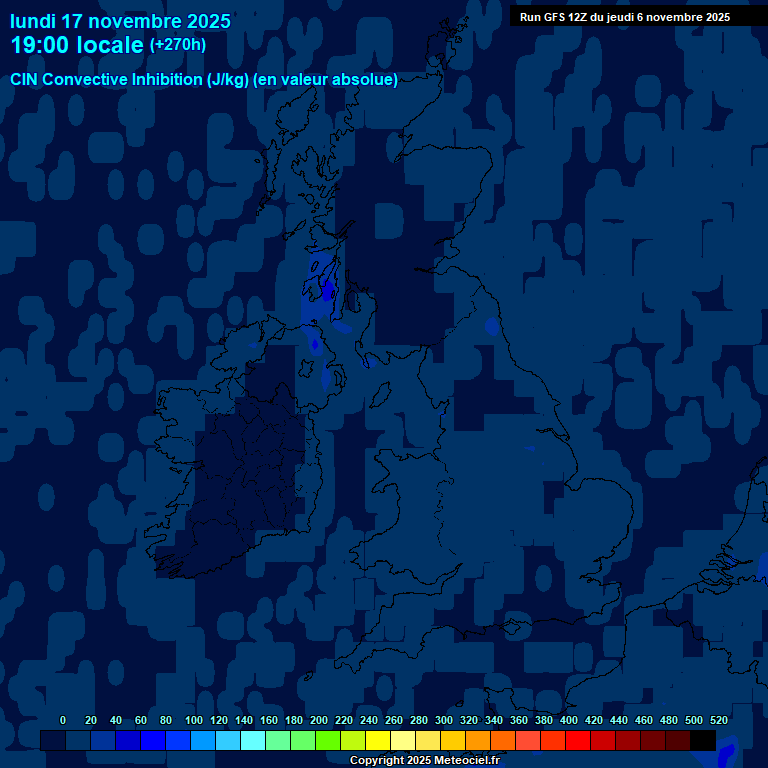Click the Run GFS 12Z banner
The width and height of the screenshot is (768, 768).
coord(625,17)
